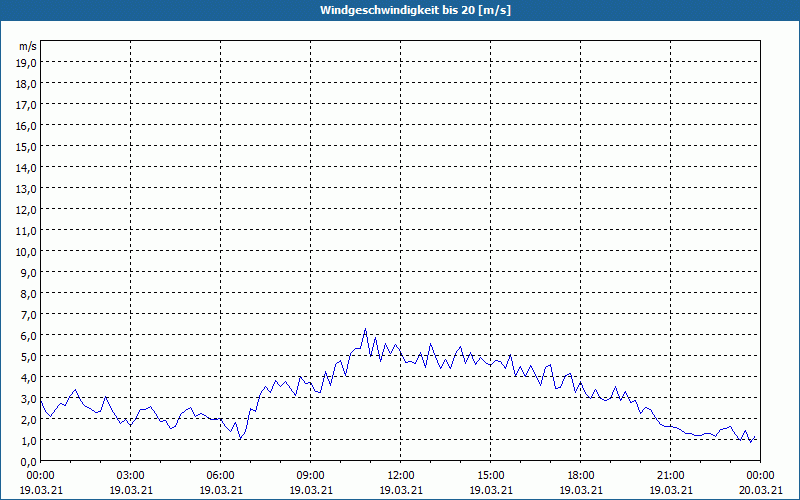
Task: Select the "10,0" y-axis tick label
Action: [28, 252]
